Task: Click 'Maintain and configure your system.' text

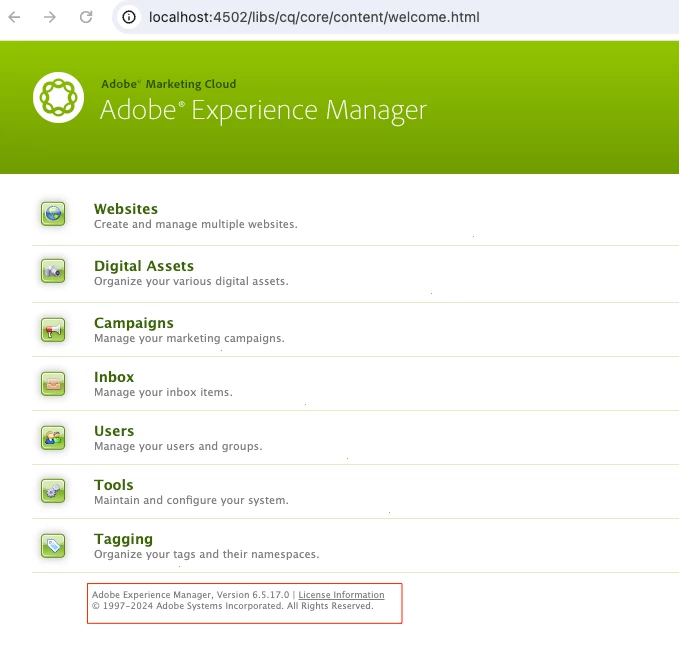Action: click(191, 500)
